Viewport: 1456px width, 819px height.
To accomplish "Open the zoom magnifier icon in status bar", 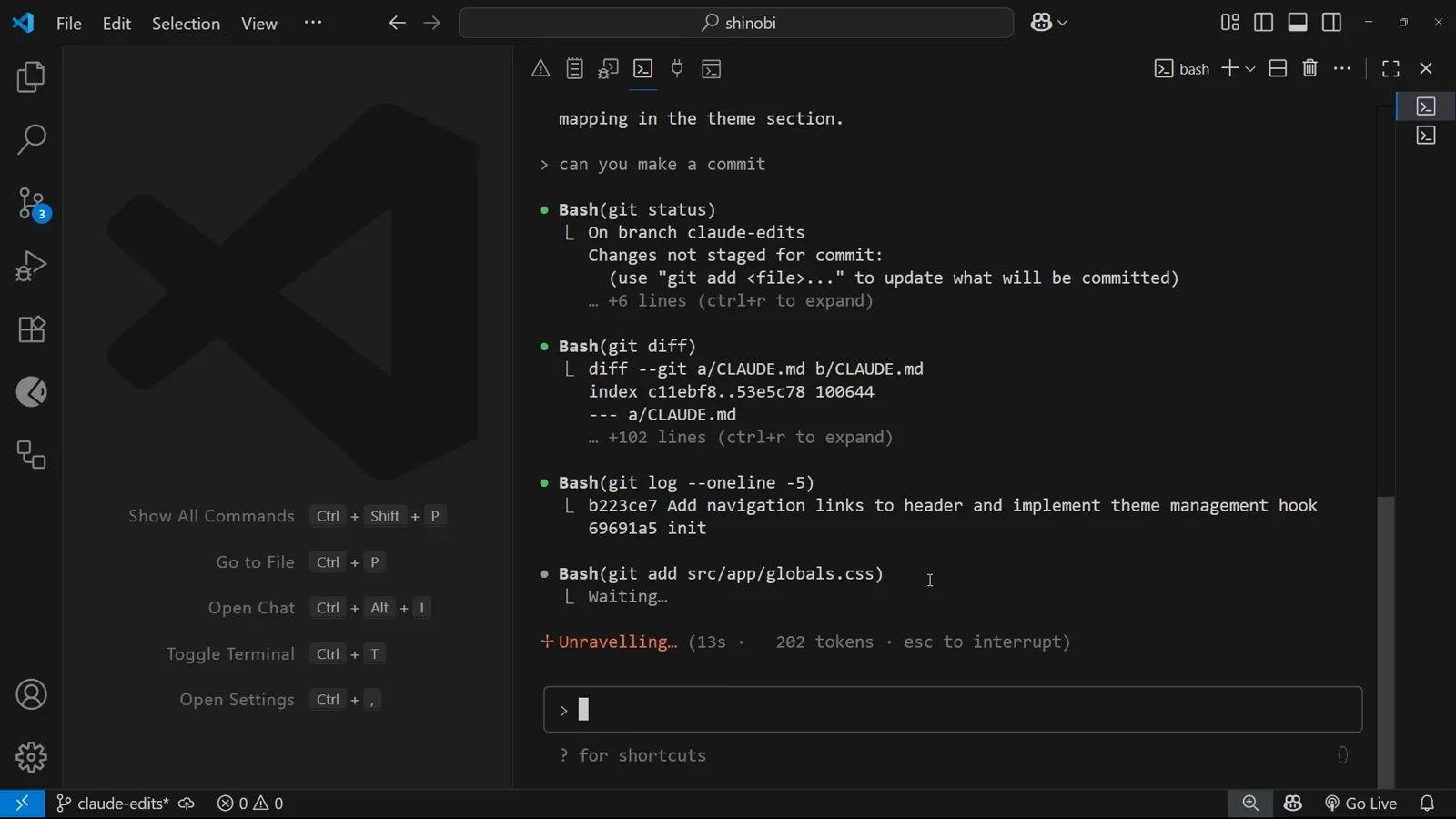I will pyautogui.click(x=1250, y=804).
